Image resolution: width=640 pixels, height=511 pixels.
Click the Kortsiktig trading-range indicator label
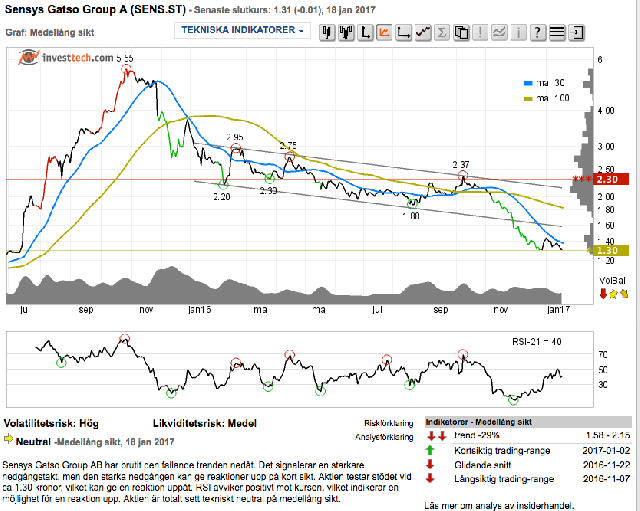[x=502, y=451]
